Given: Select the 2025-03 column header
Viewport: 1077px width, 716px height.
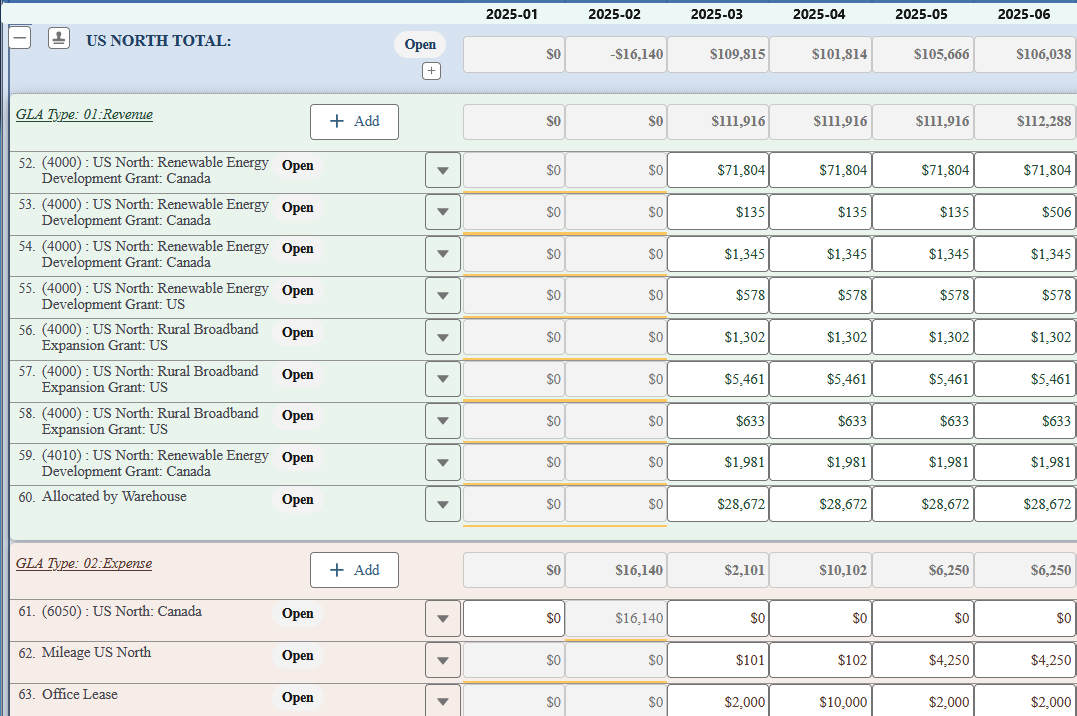Looking at the screenshot, I should coord(716,14).
